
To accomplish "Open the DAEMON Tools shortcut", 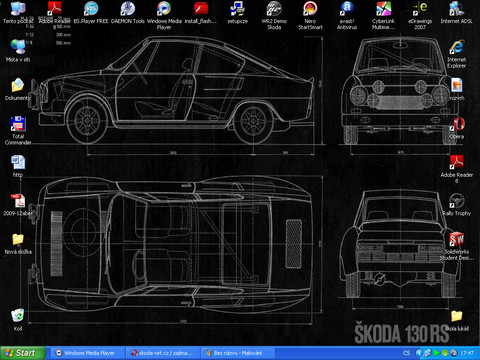I will [128, 9].
